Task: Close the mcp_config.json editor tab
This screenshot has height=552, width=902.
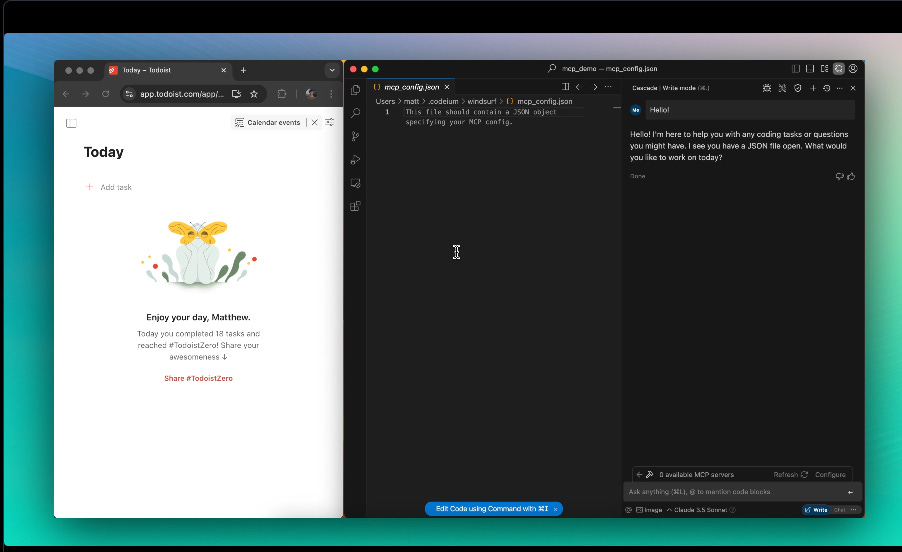Action: 447,87
